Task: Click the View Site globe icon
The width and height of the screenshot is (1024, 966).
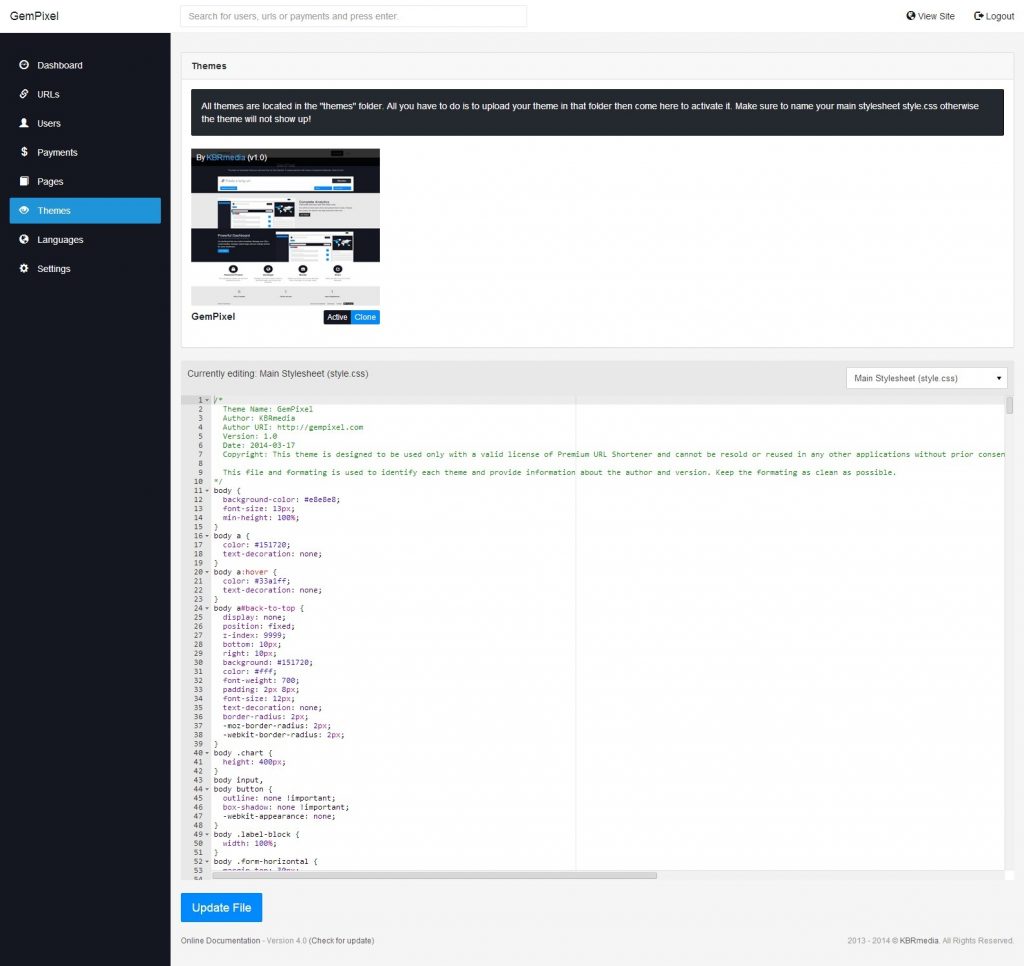Action: (x=909, y=15)
